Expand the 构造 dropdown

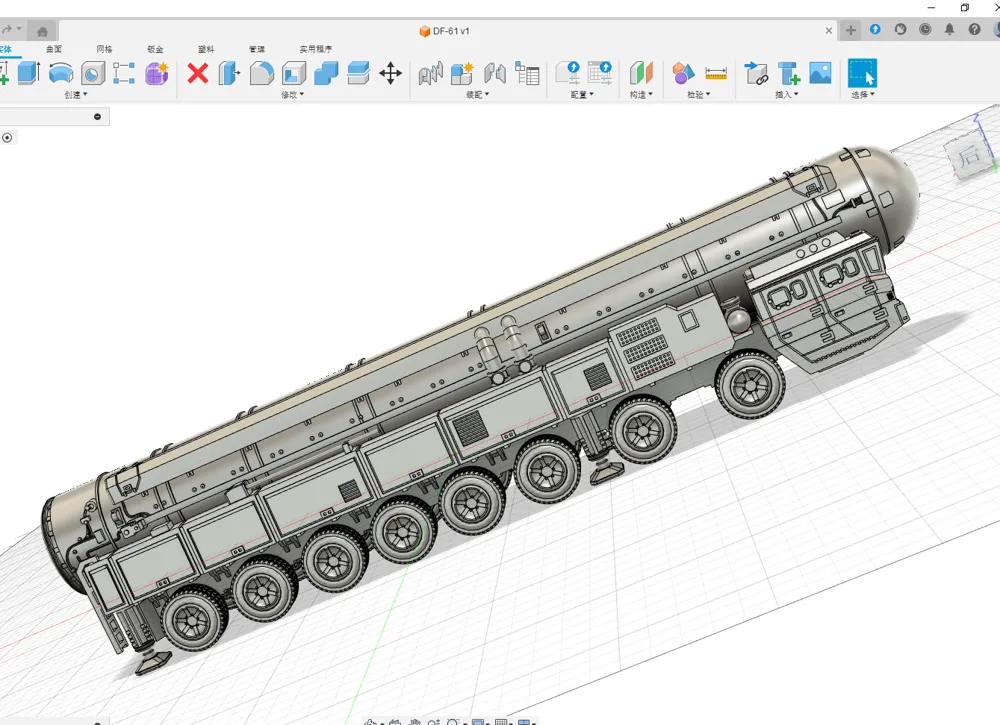642,94
